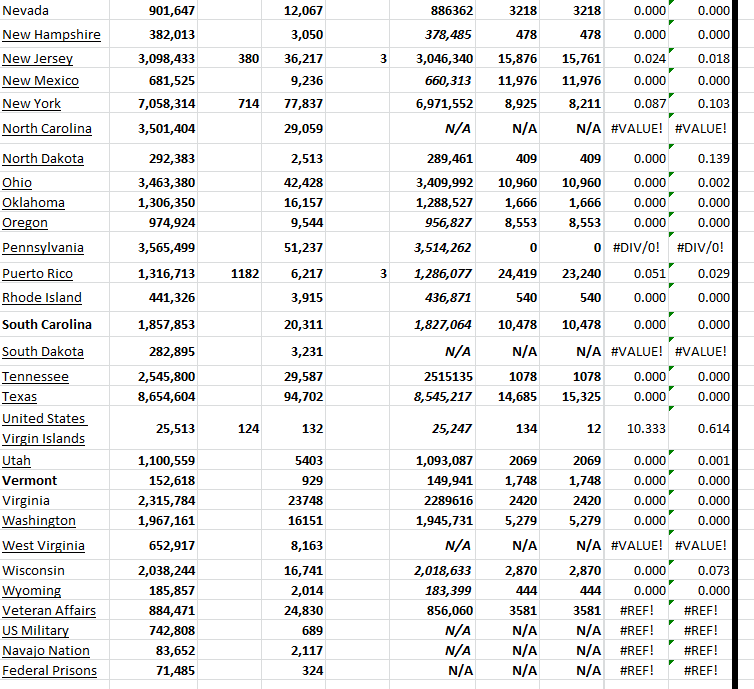Select the cell containing 7,058,314
Viewport: 754px width, 689px height.
[x=166, y=104]
